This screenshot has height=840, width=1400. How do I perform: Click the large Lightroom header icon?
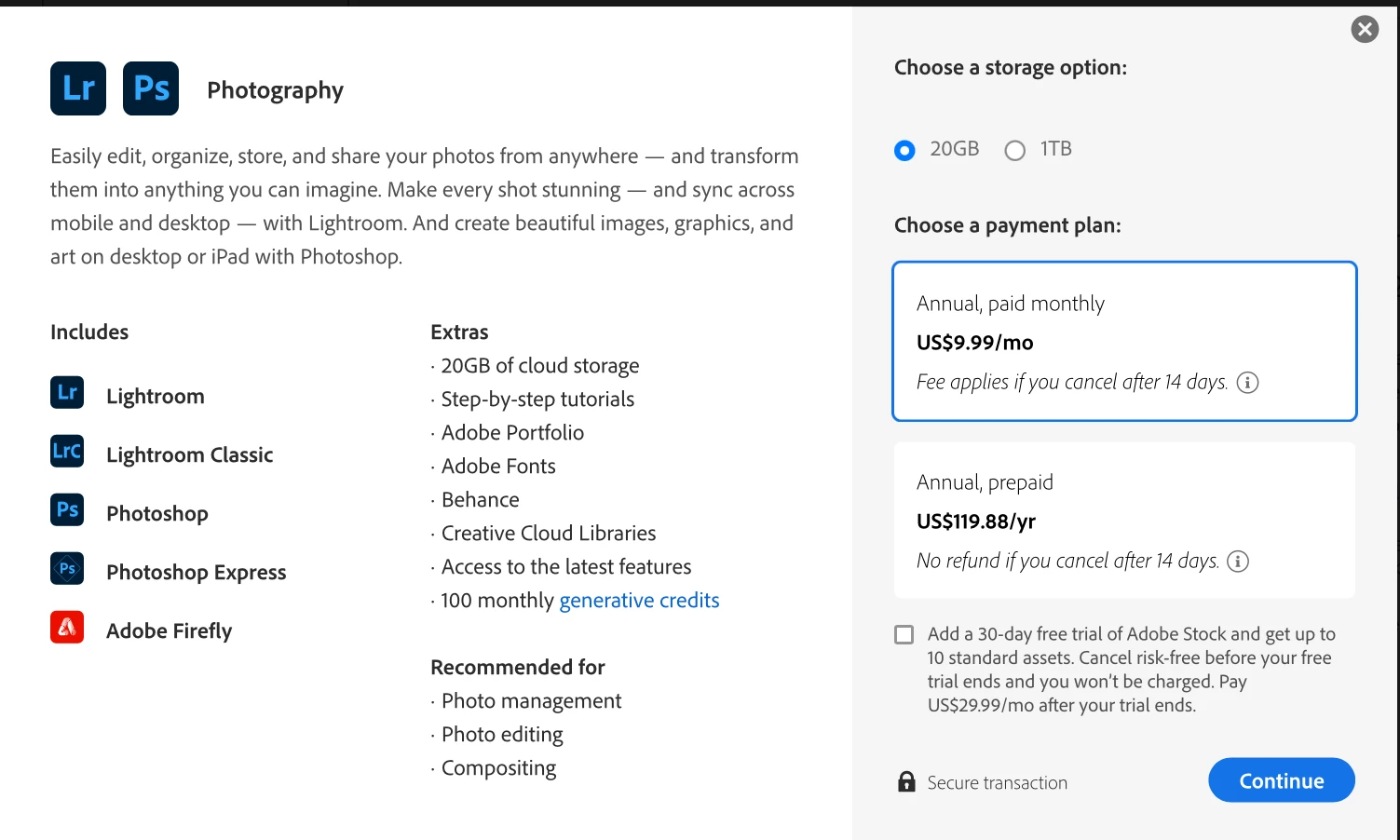78,88
